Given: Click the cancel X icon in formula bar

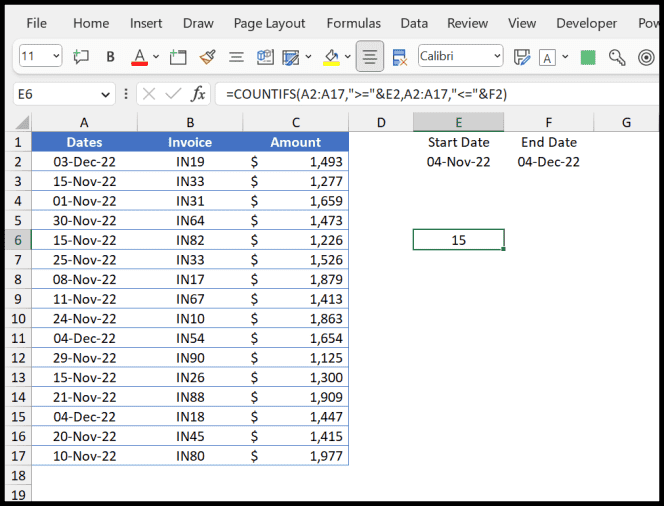Looking at the screenshot, I should coord(149,94).
